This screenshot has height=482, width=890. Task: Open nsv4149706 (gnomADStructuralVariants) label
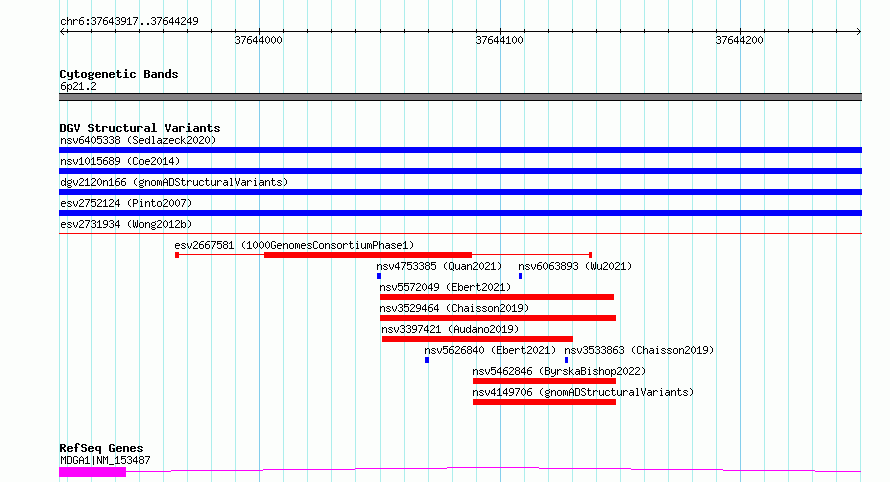[x=583, y=392]
